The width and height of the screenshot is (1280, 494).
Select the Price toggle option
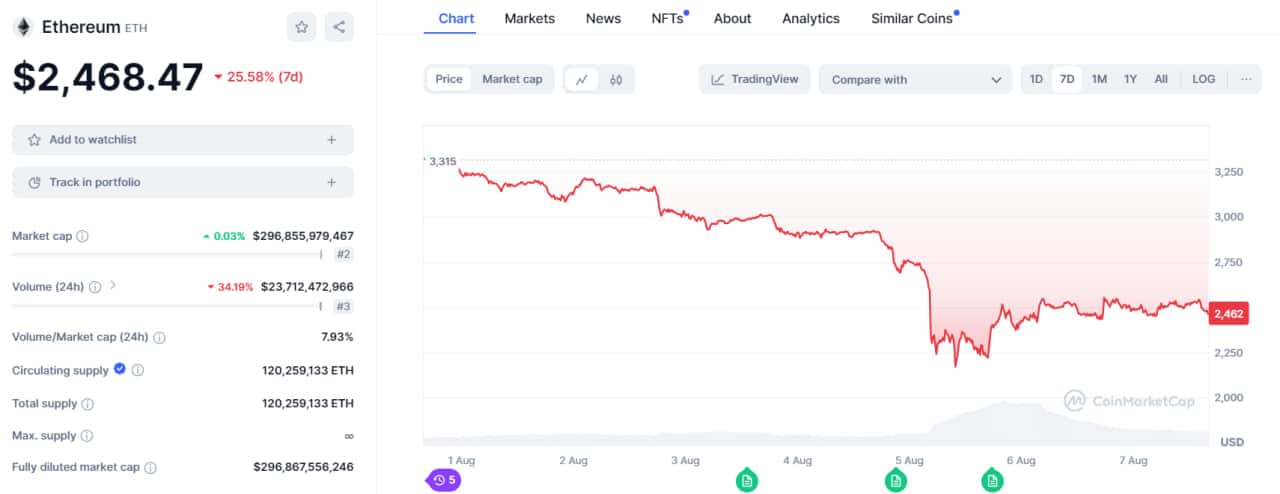(449, 79)
